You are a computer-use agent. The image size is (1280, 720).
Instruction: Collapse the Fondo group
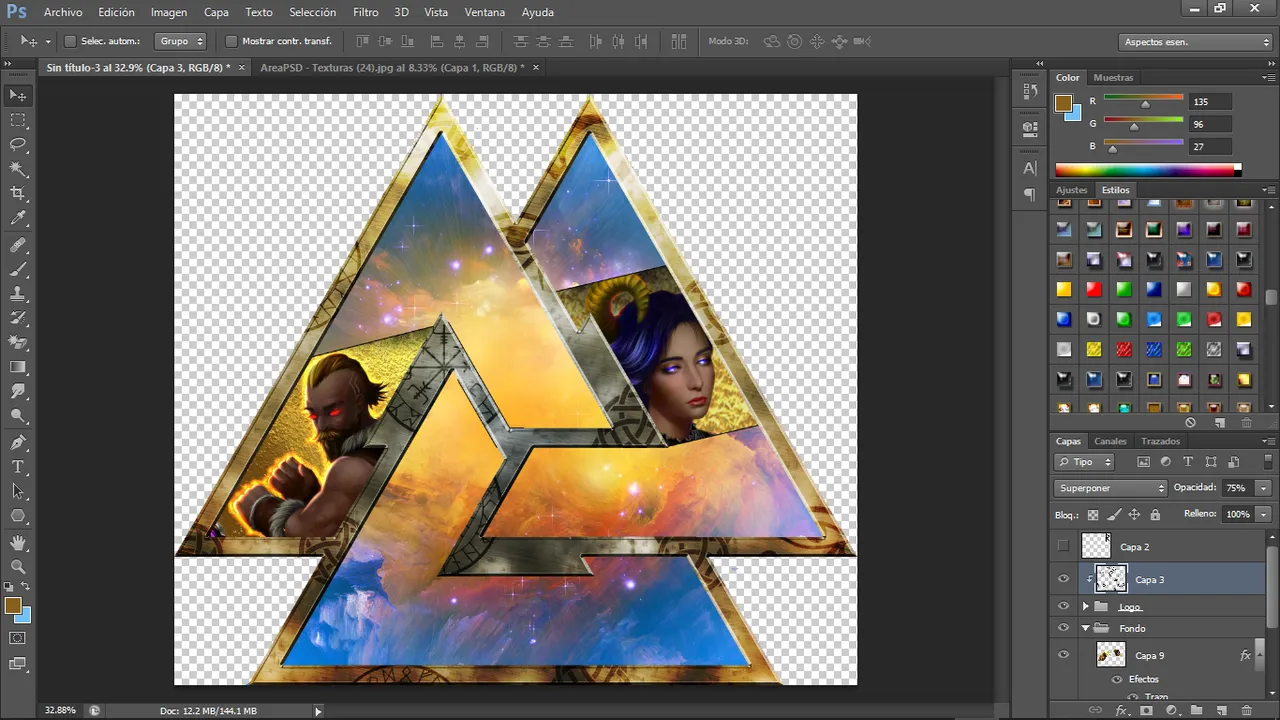pyautogui.click(x=1085, y=628)
